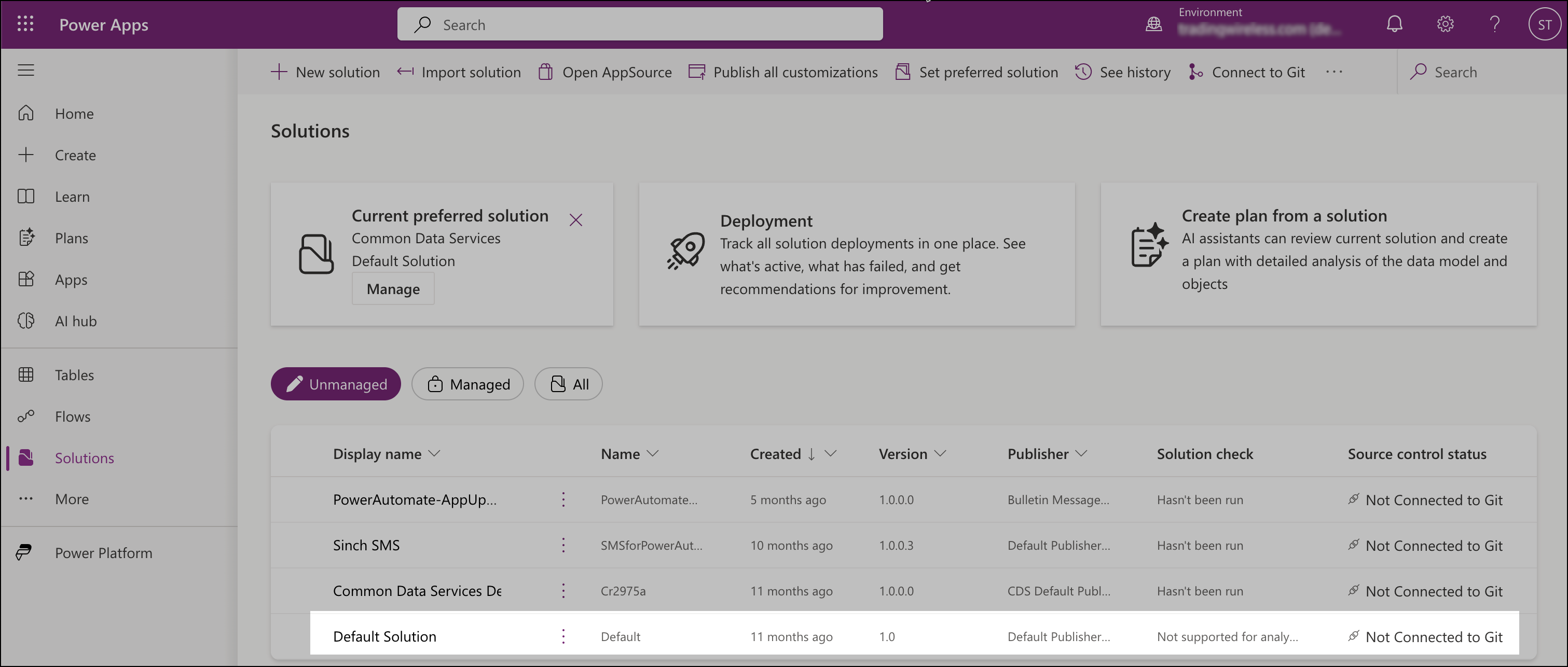The width and height of the screenshot is (1568, 667).
Task: Click the Flows icon in sidebar
Action: click(25, 416)
